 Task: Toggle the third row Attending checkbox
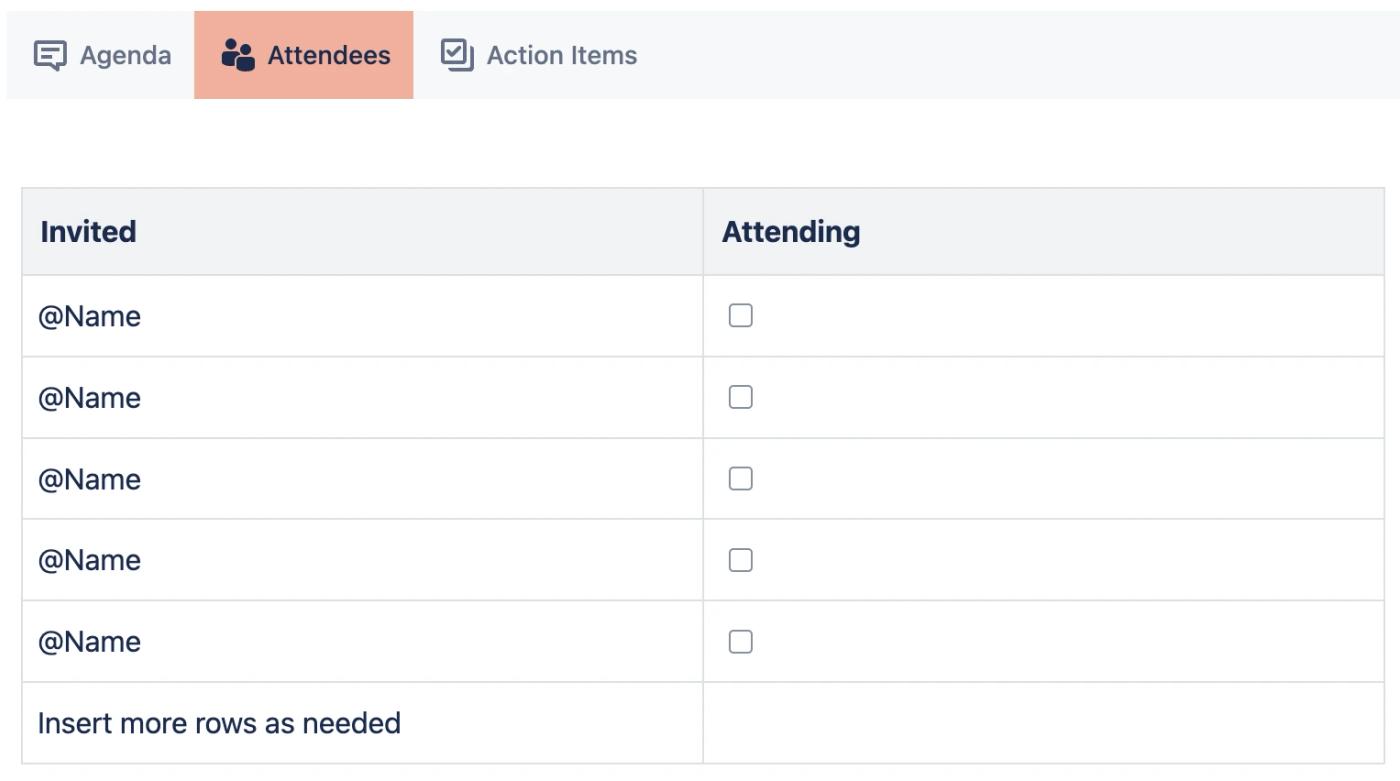tap(740, 479)
